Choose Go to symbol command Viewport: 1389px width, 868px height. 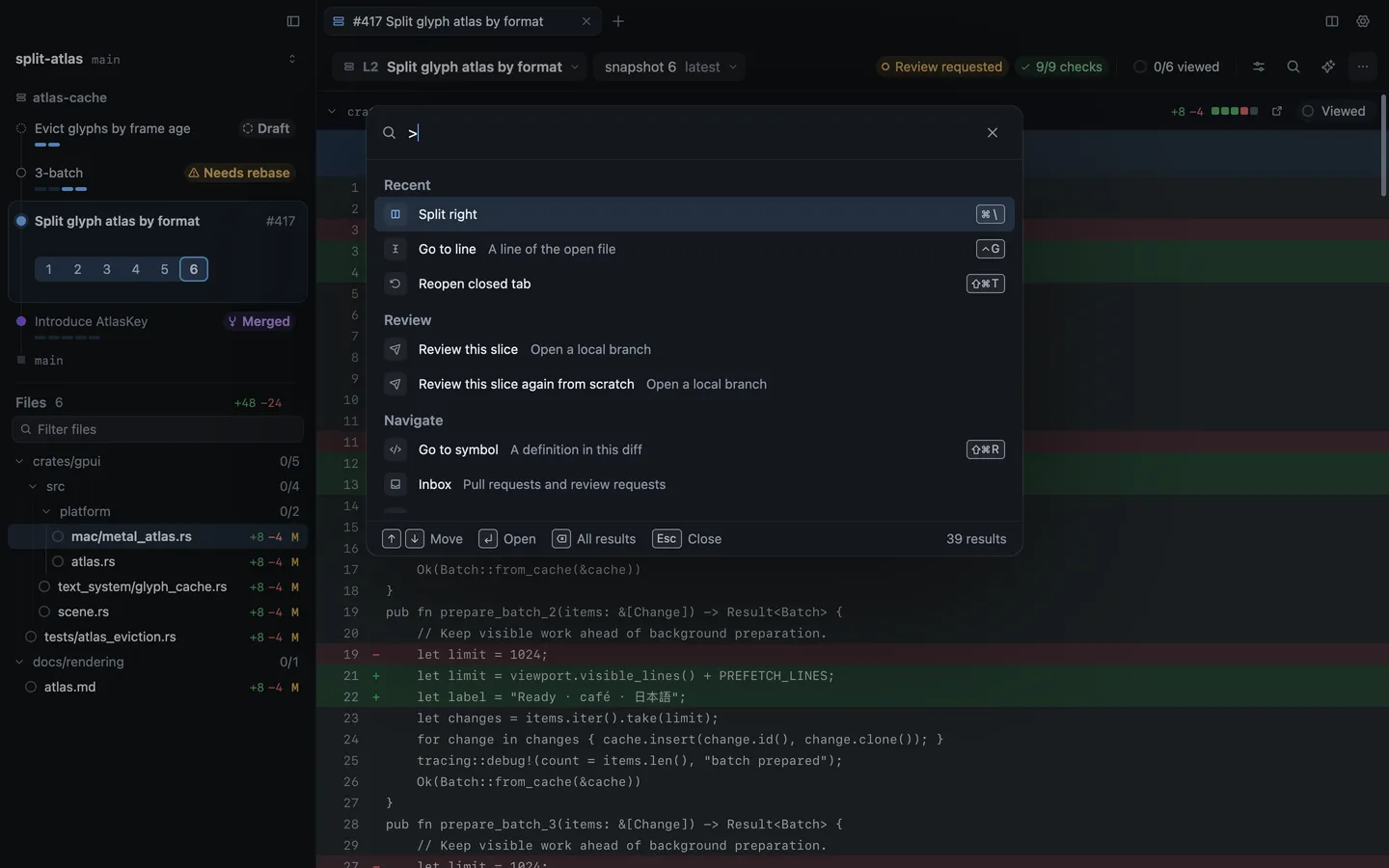[694, 449]
